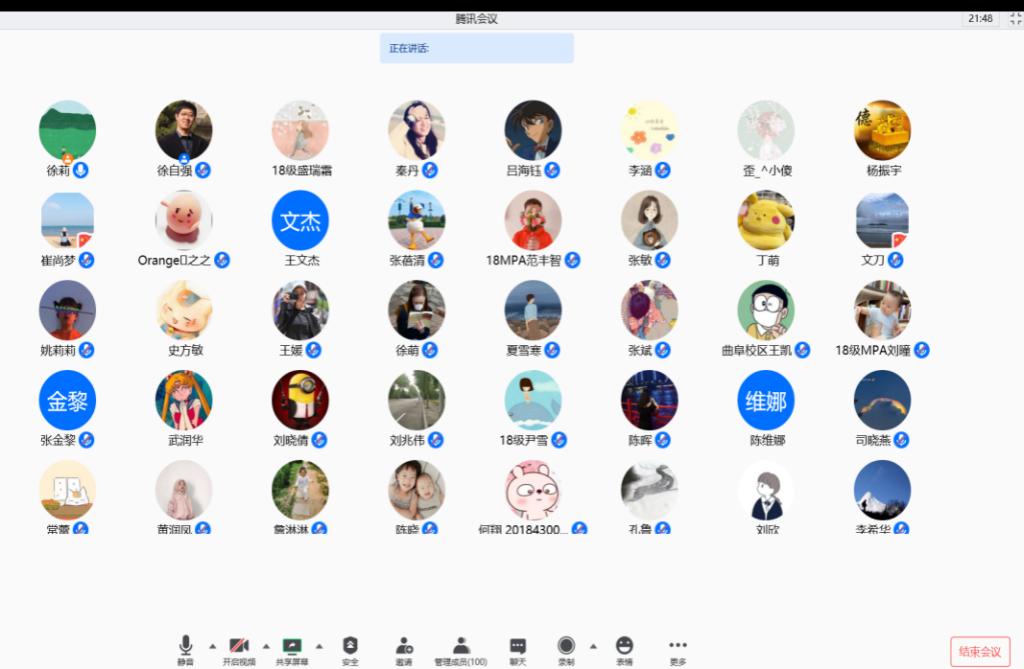Image resolution: width=1024 pixels, height=669 pixels.
Task: Select participant 王文杰's blue avatar
Action: click(x=300, y=220)
